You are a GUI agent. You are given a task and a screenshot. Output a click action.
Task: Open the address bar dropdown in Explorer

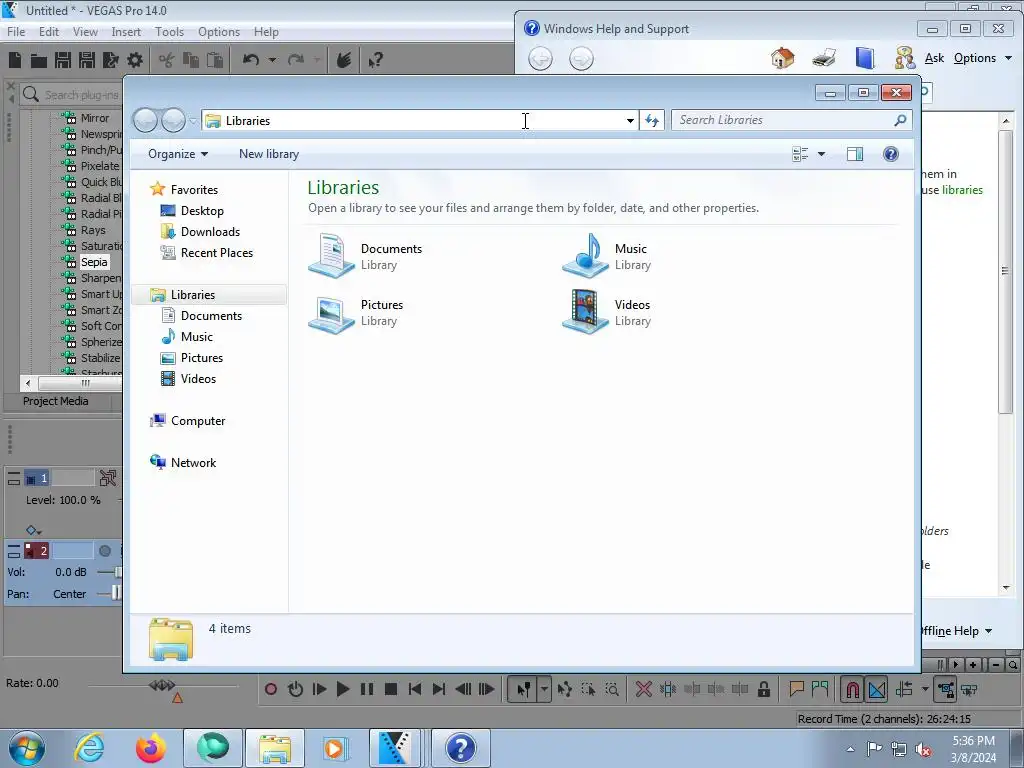coord(630,121)
